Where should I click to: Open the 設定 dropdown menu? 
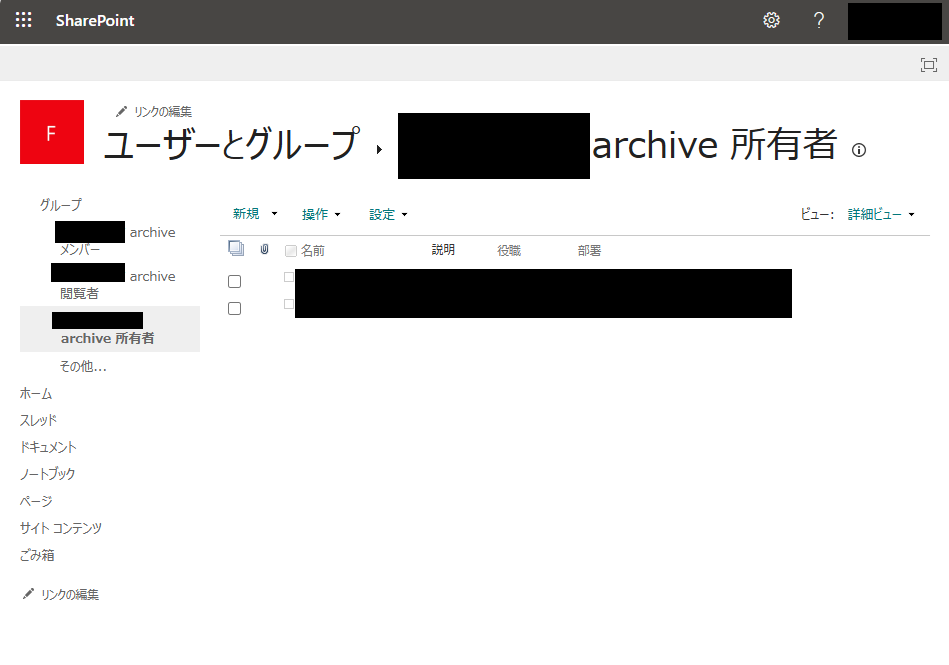tap(389, 214)
